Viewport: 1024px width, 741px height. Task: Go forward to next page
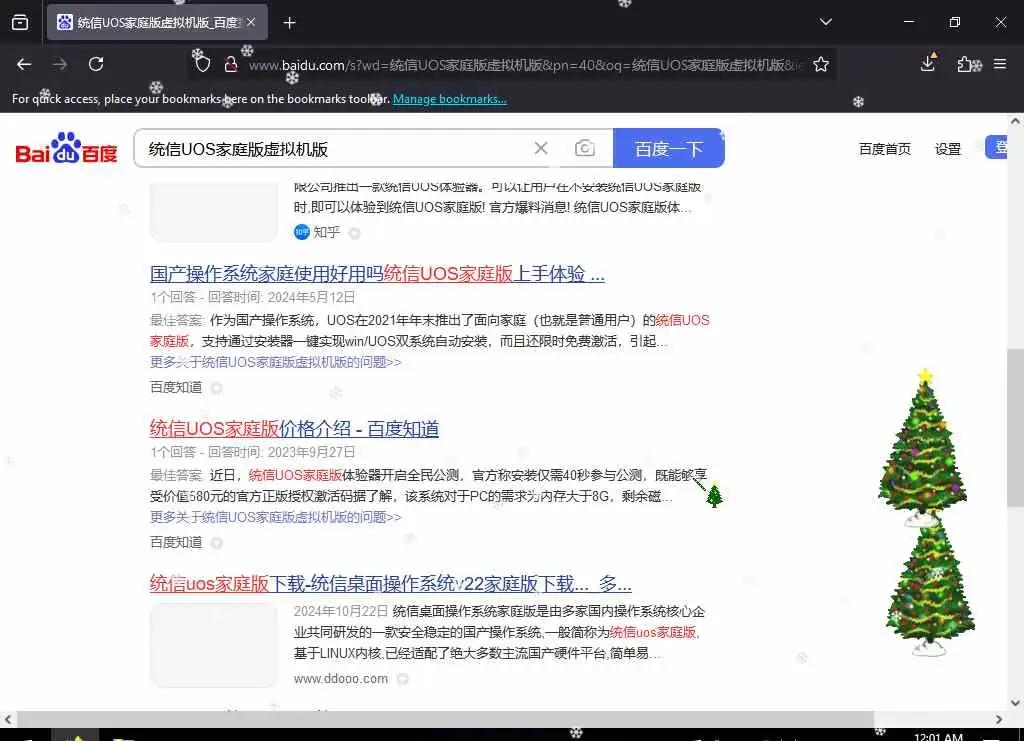coord(59,64)
